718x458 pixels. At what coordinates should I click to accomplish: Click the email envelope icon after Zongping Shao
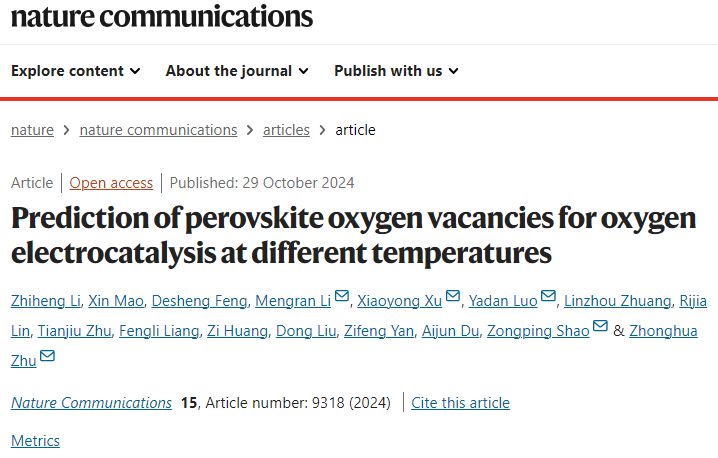pyautogui.click(x=600, y=326)
